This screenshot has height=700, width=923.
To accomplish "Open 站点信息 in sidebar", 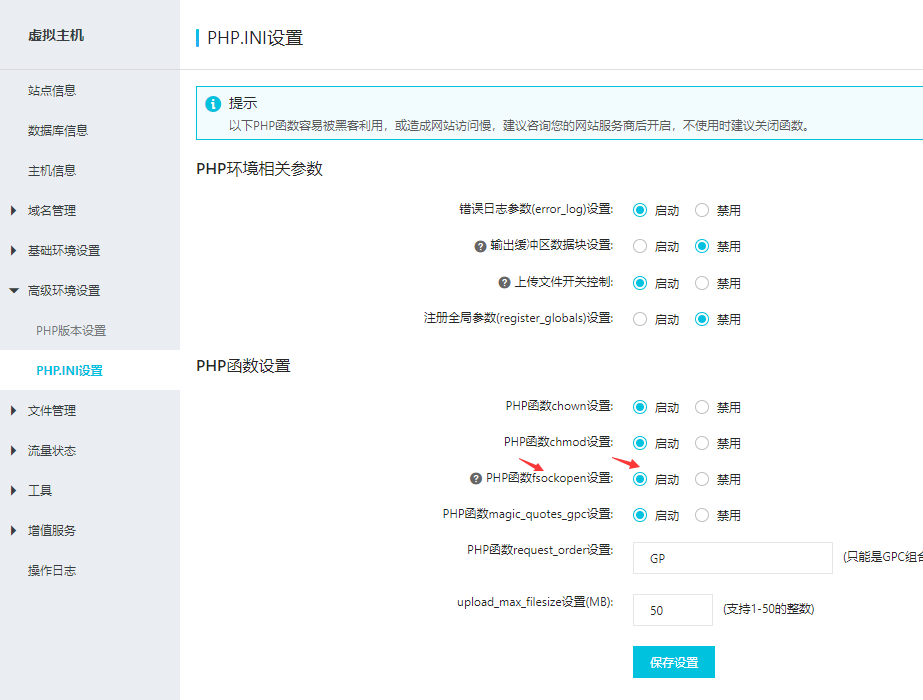I will click(x=52, y=91).
